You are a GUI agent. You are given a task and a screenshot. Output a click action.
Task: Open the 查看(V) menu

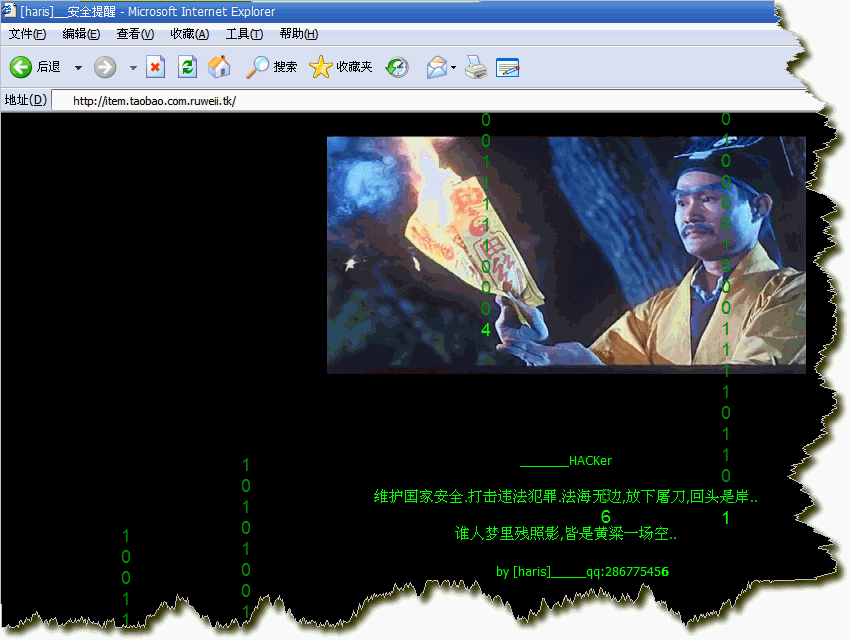135,34
